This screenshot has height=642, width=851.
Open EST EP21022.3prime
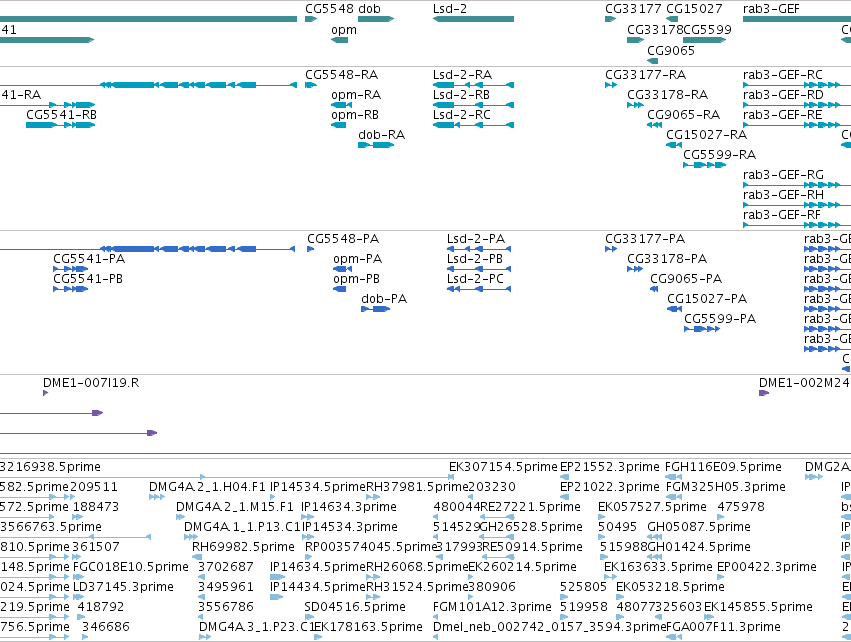tap(609, 487)
